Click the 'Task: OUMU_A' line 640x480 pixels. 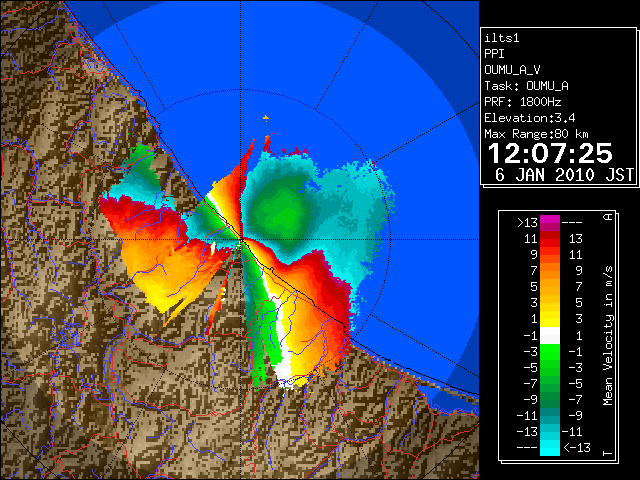coord(527,86)
